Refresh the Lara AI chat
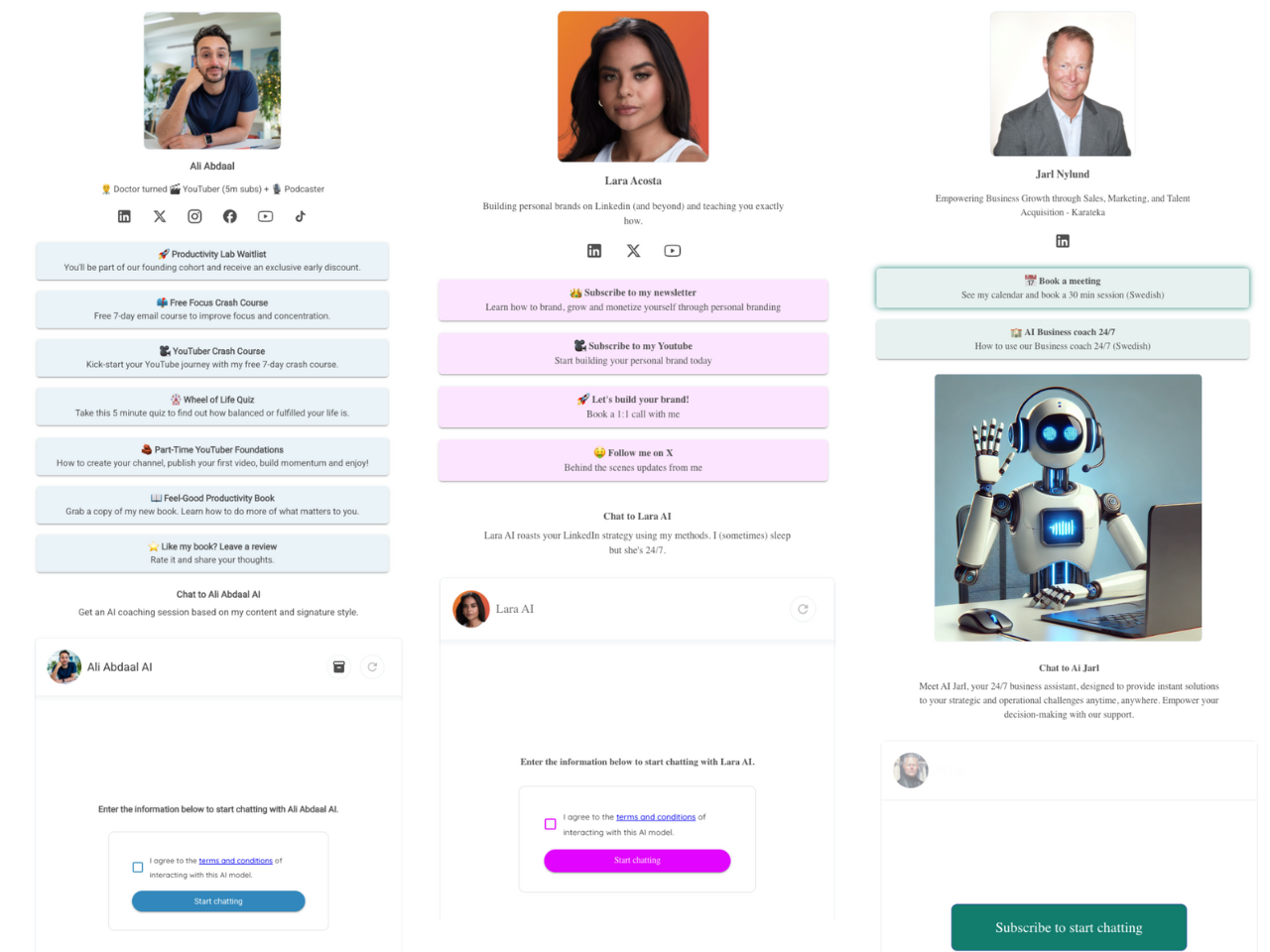The height and width of the screenshot is (952, 1270). pos(803,609)
